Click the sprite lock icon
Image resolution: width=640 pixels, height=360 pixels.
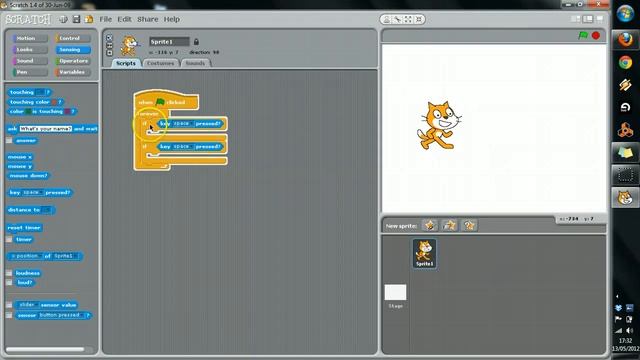[196, 42]
